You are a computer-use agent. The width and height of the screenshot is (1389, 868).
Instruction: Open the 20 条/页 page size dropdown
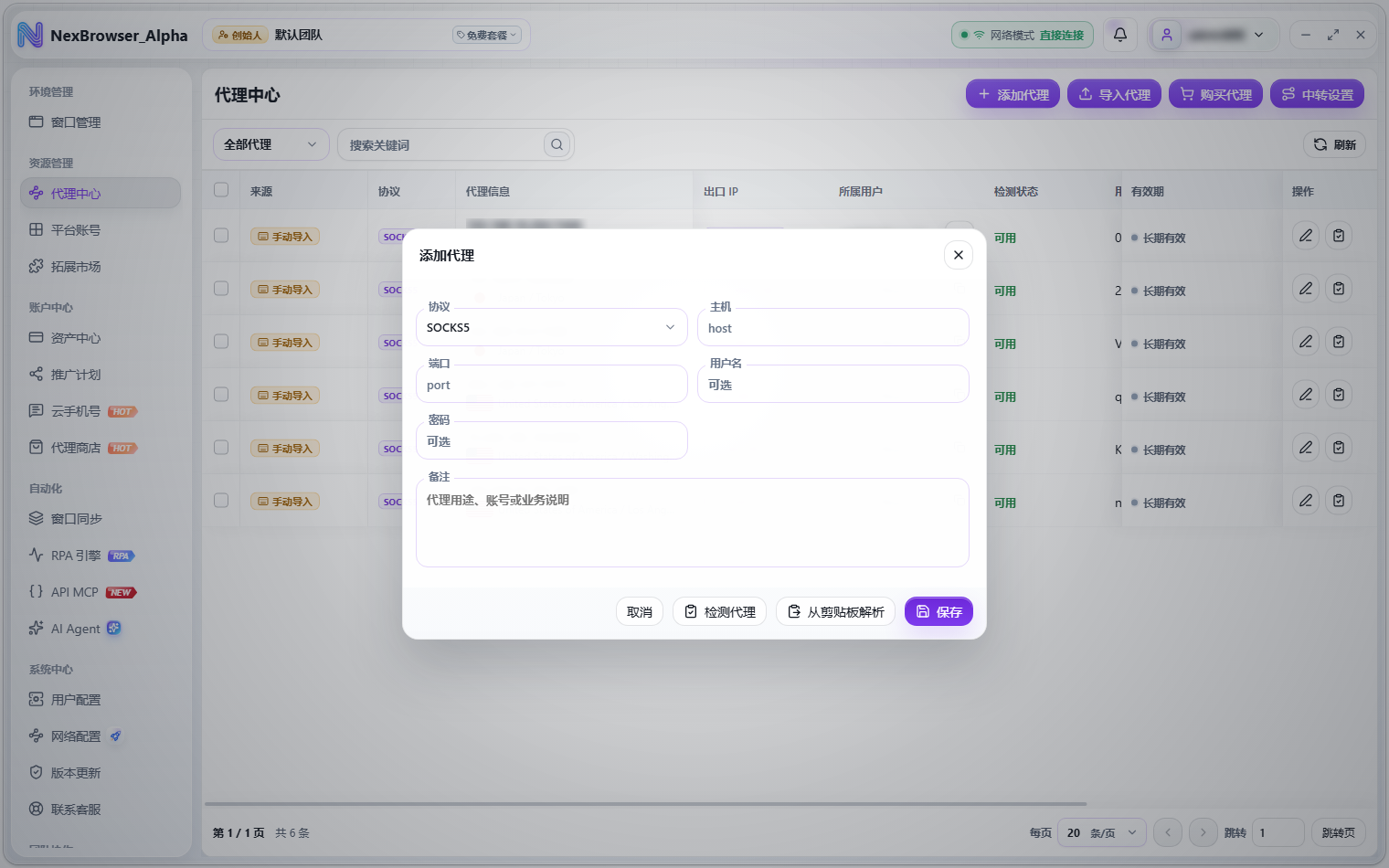coord(1102,832)
